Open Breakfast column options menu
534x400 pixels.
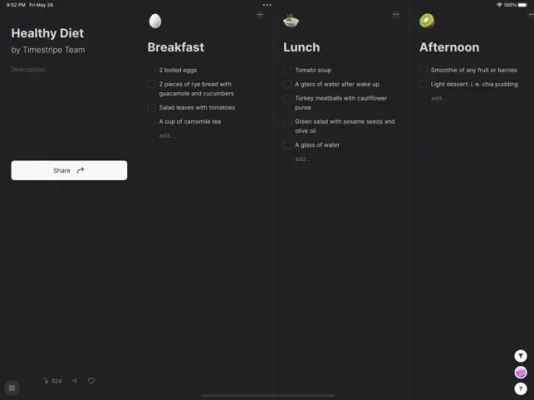point(260,15)
